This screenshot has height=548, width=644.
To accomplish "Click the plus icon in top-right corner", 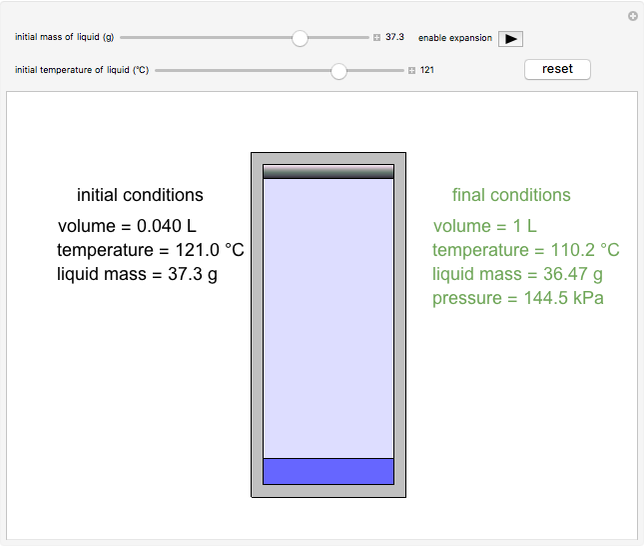I will click(631, 15).
